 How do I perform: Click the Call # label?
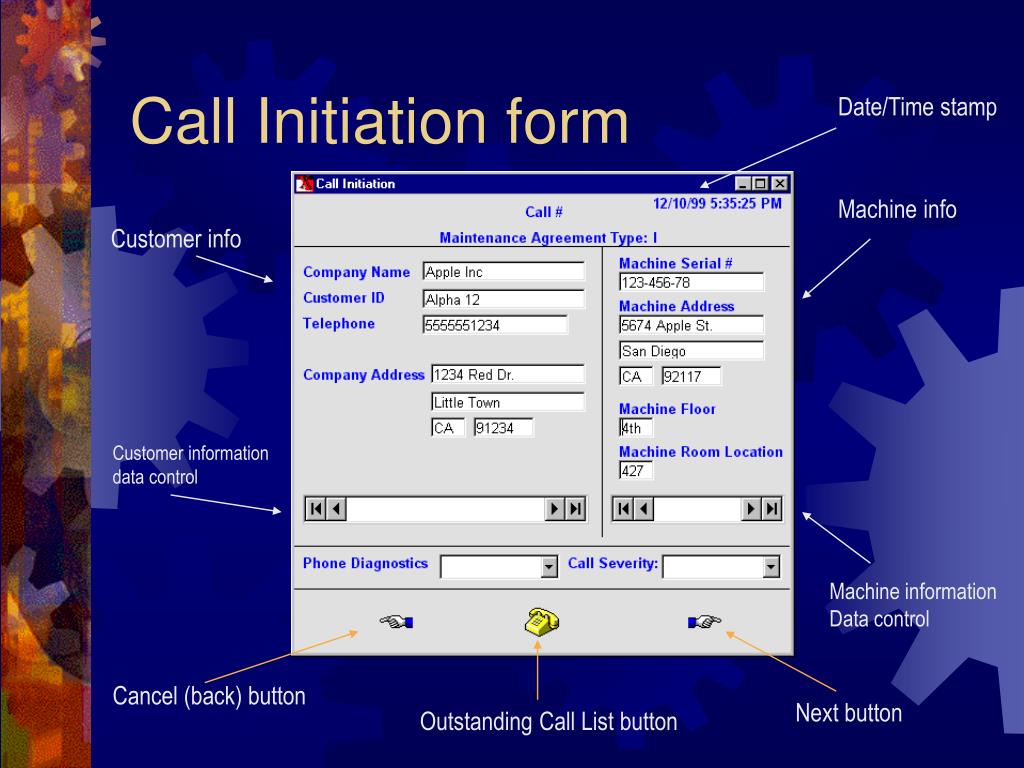pyautogui.click(x=543, y=212)
